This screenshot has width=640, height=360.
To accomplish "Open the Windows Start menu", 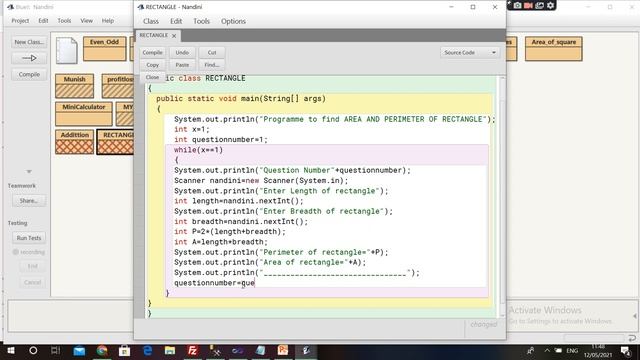I will click(11, 351).
